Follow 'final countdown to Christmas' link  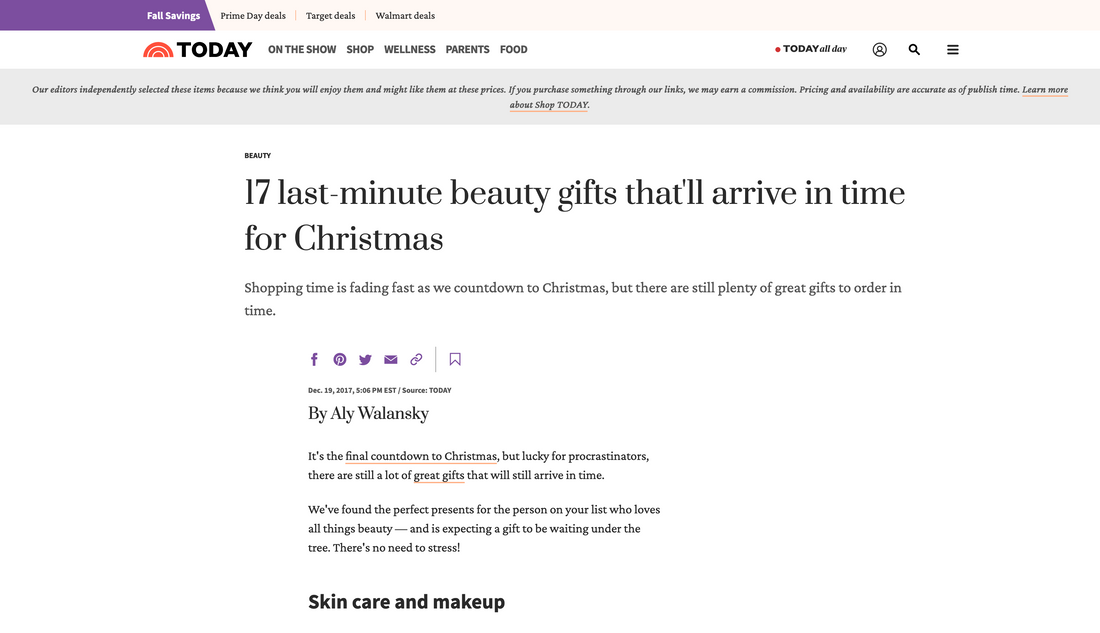421,456
